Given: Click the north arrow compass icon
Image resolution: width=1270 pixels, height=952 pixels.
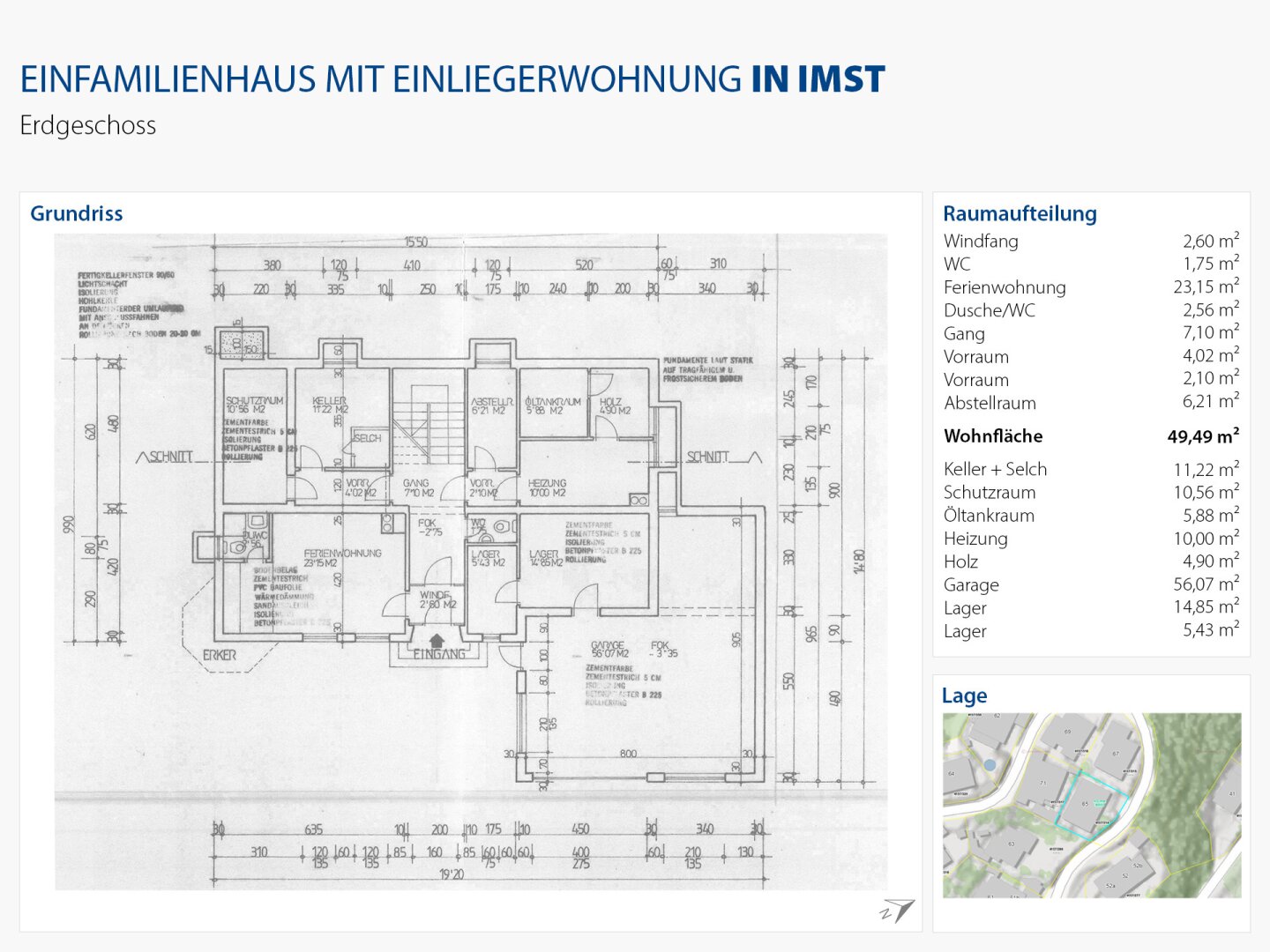Looking at the screenshot, I should tap(897, 911).
